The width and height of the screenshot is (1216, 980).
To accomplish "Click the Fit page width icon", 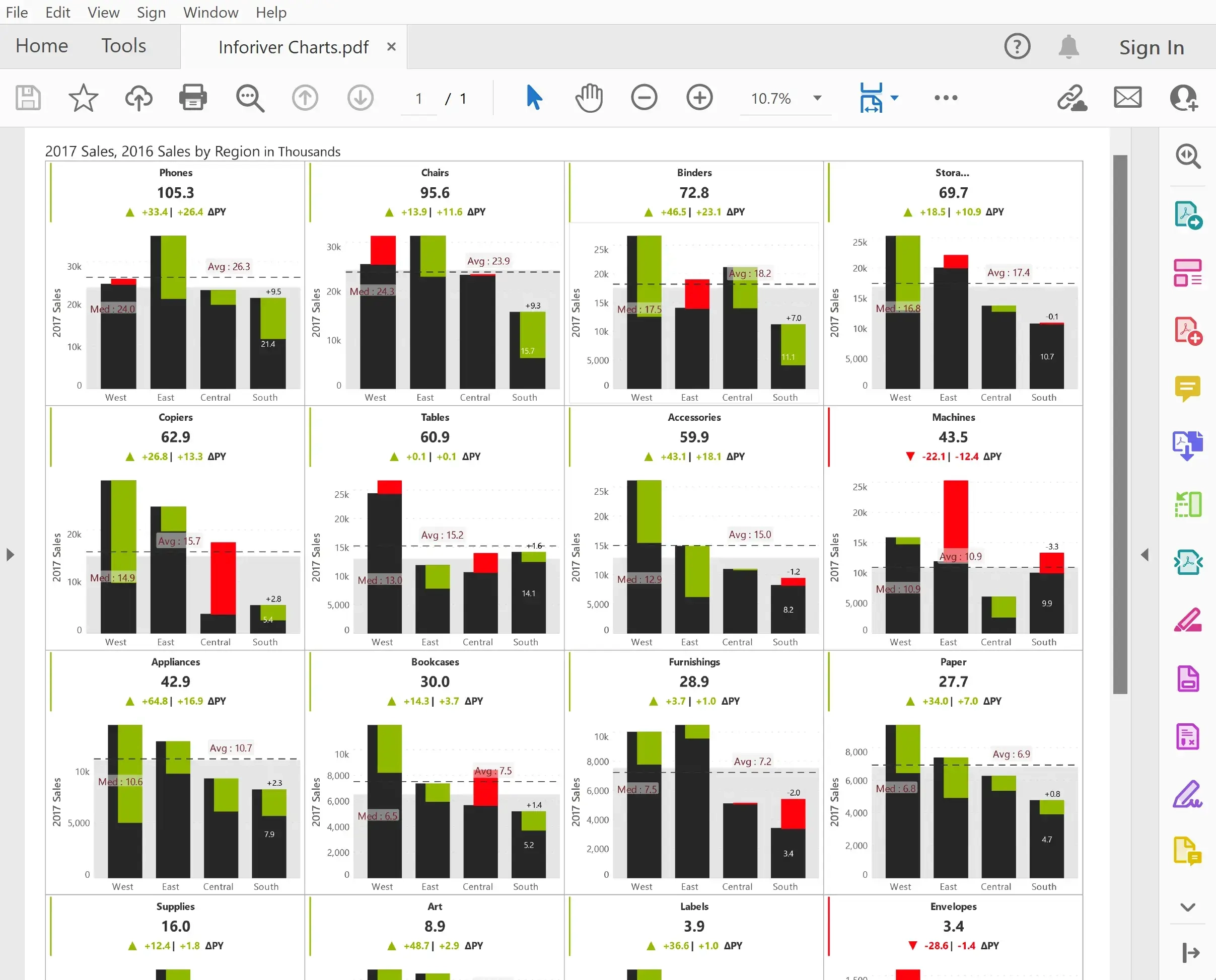I will [x=871, y=98].
